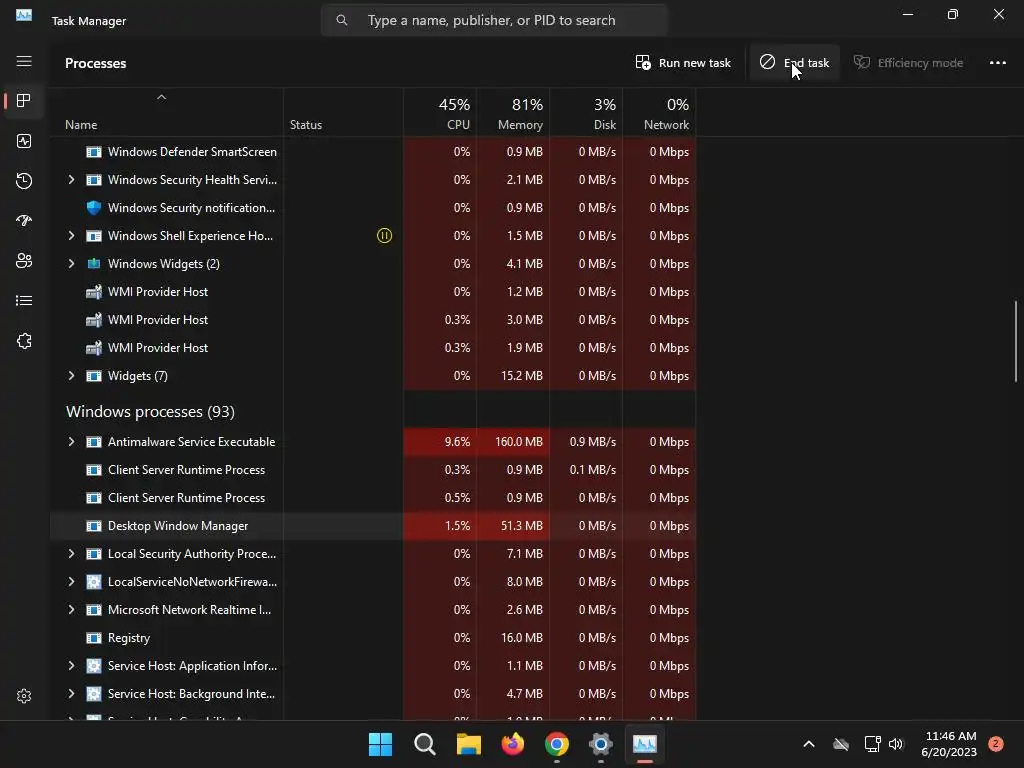The width and height of the screenshot is (1024, 768).
Task: Click the vertical scrollbar thumb of process list
Action: tap(1016, 341)
